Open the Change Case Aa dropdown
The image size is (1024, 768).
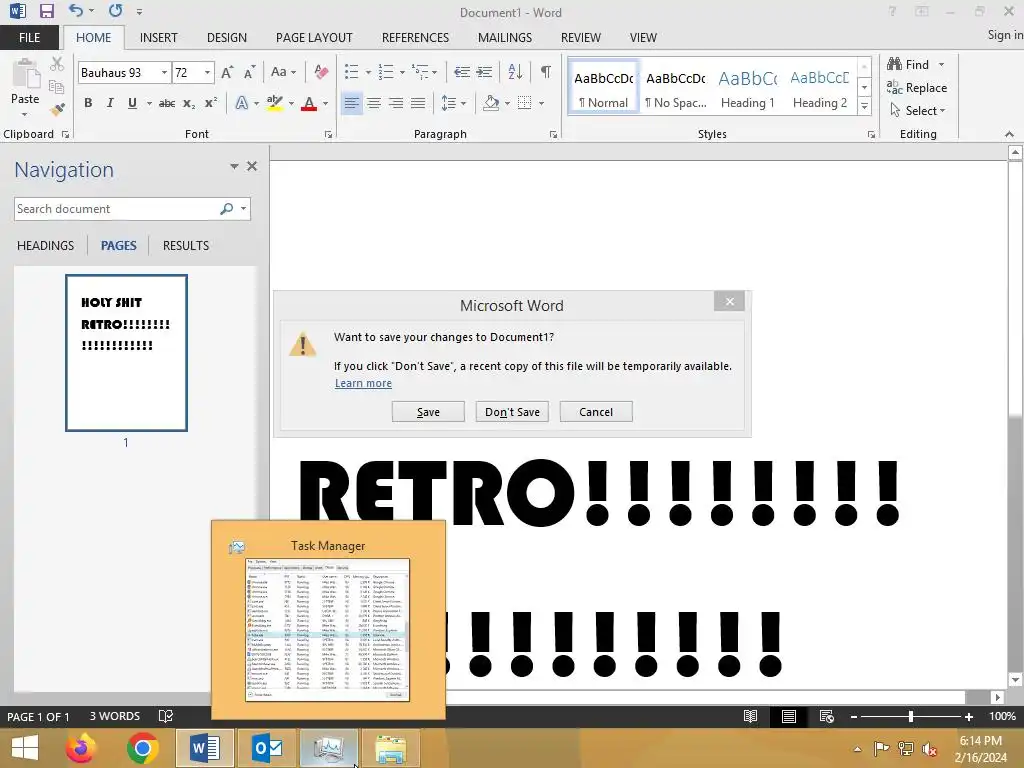(284, 72)
